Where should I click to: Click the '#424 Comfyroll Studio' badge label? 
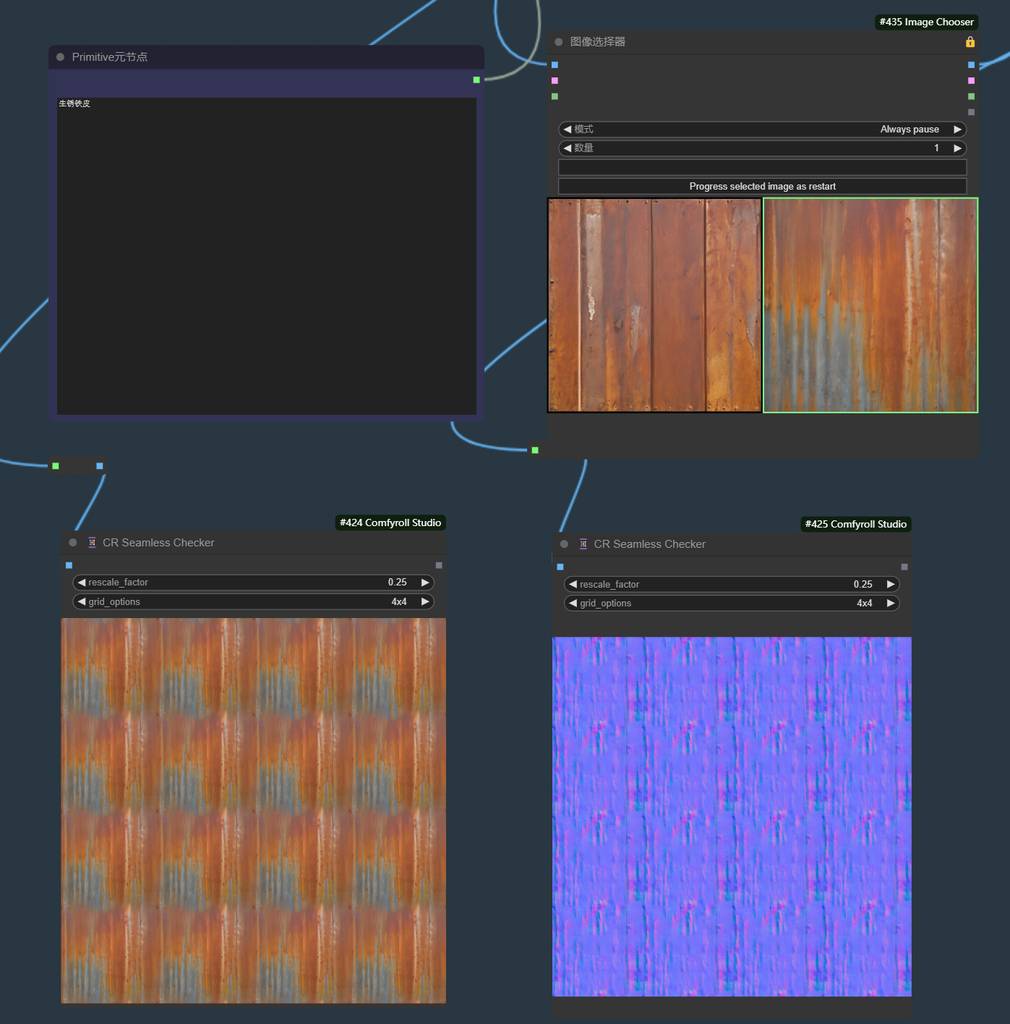pos(389,522)
